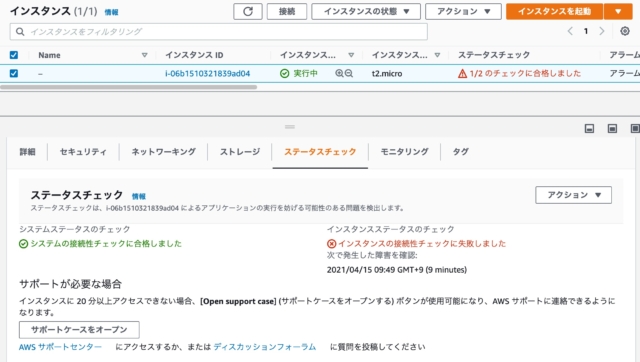Click サポートケースをオープン button

79,330
